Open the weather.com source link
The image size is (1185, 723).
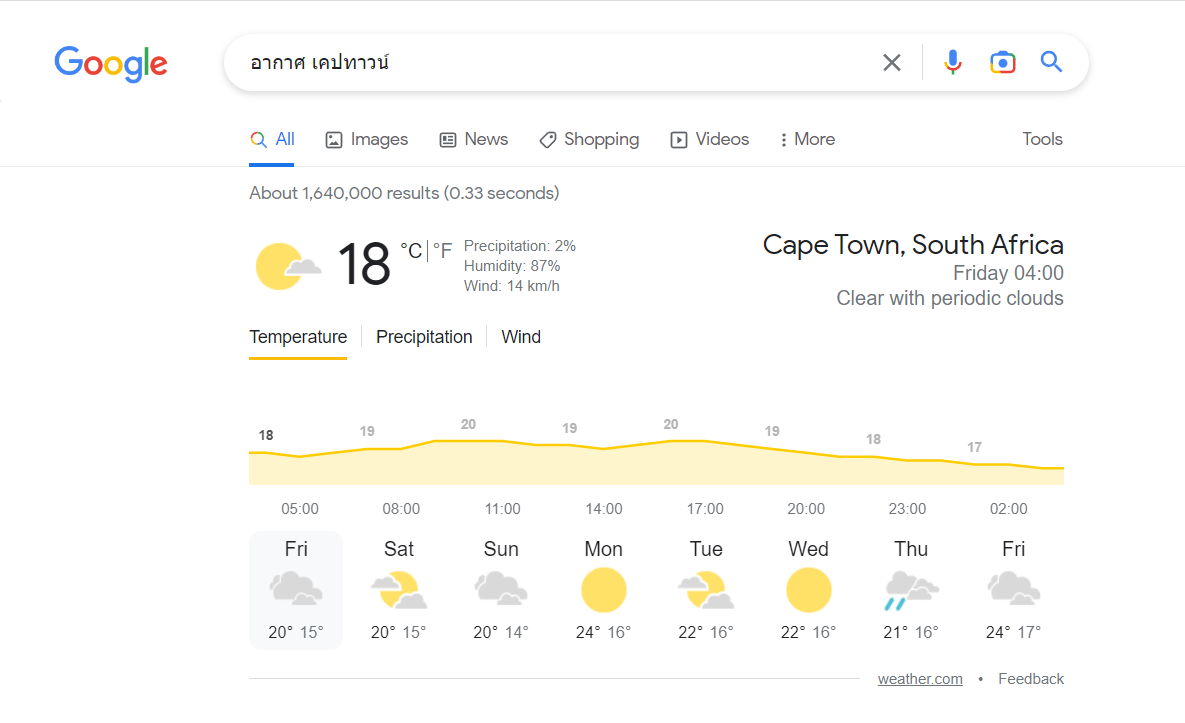[x=920, y=678]
